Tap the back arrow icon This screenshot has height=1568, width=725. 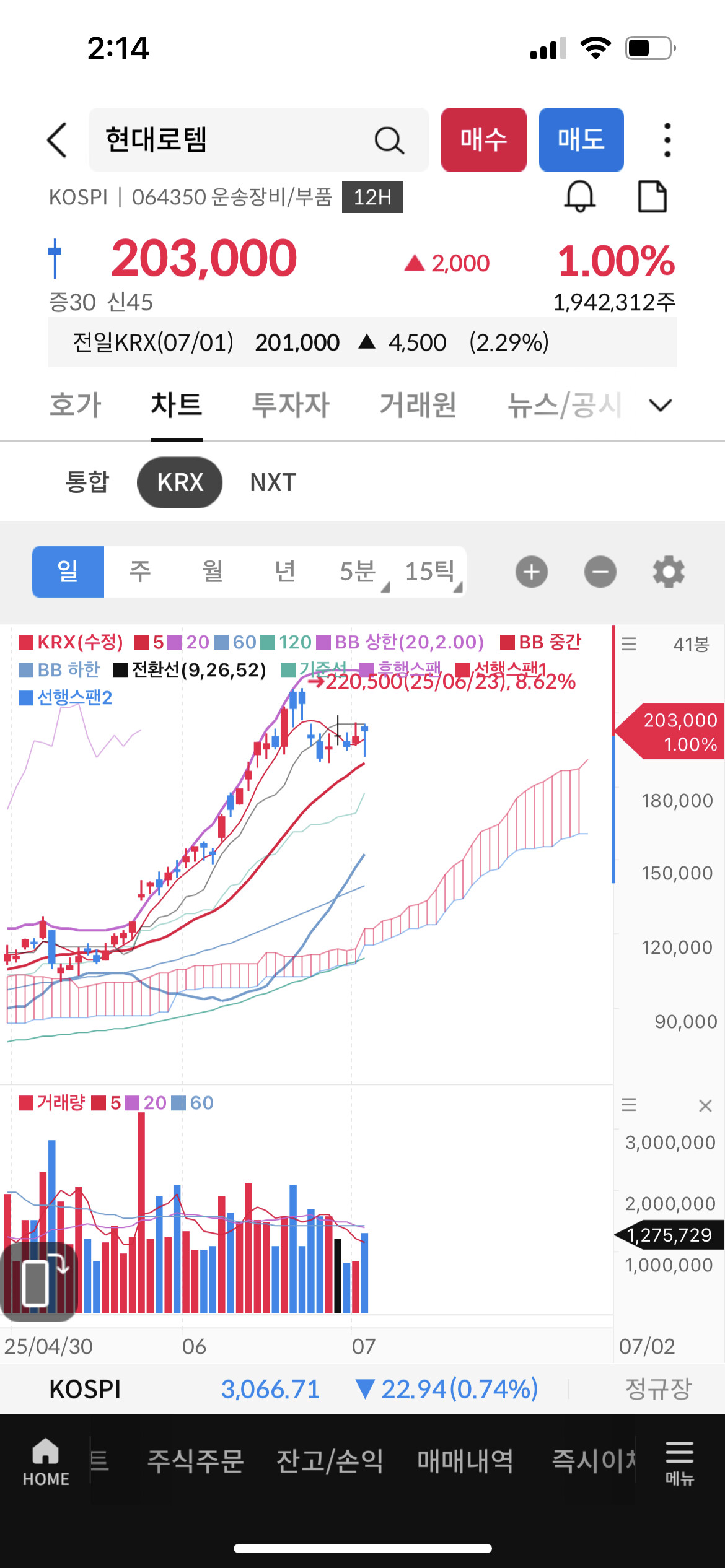(x=57, y=140)
